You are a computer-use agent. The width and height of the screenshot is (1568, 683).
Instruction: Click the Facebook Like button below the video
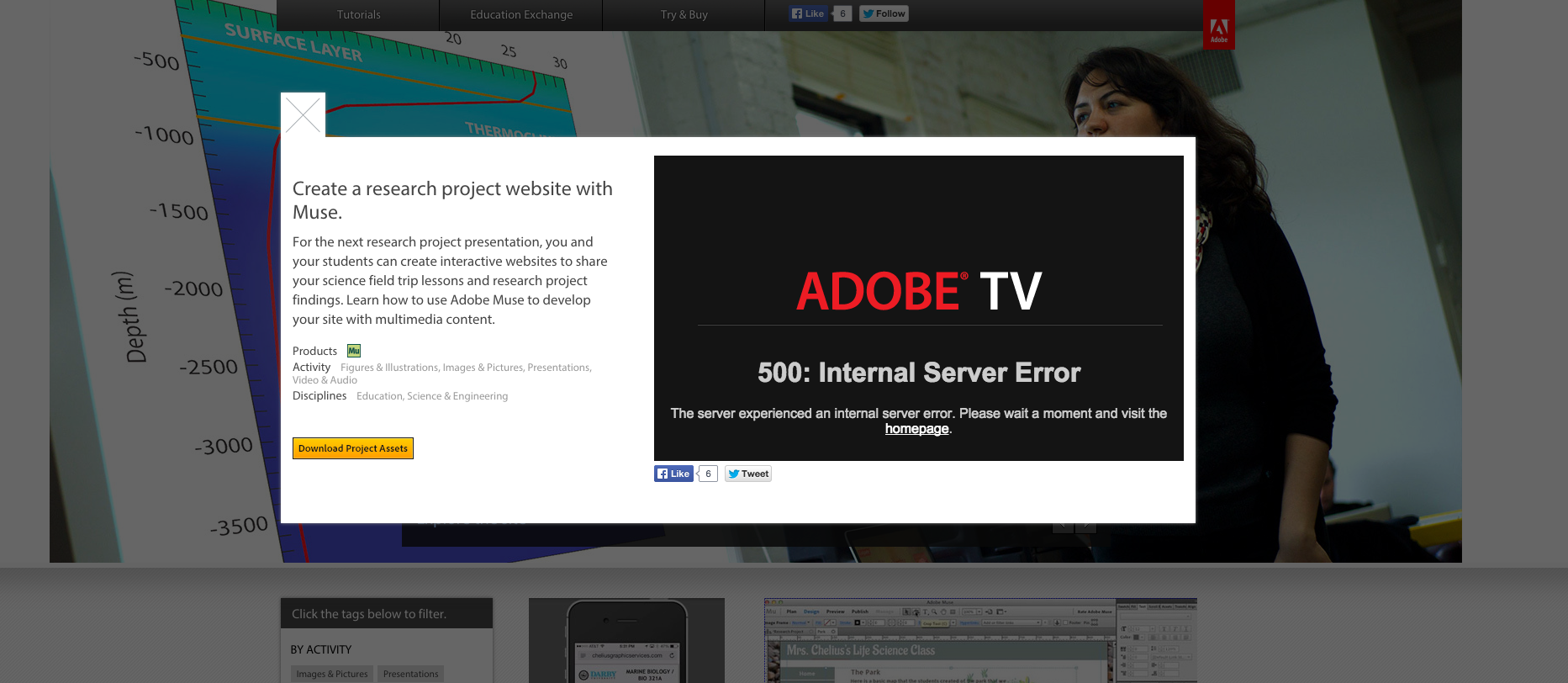(673, 474)
